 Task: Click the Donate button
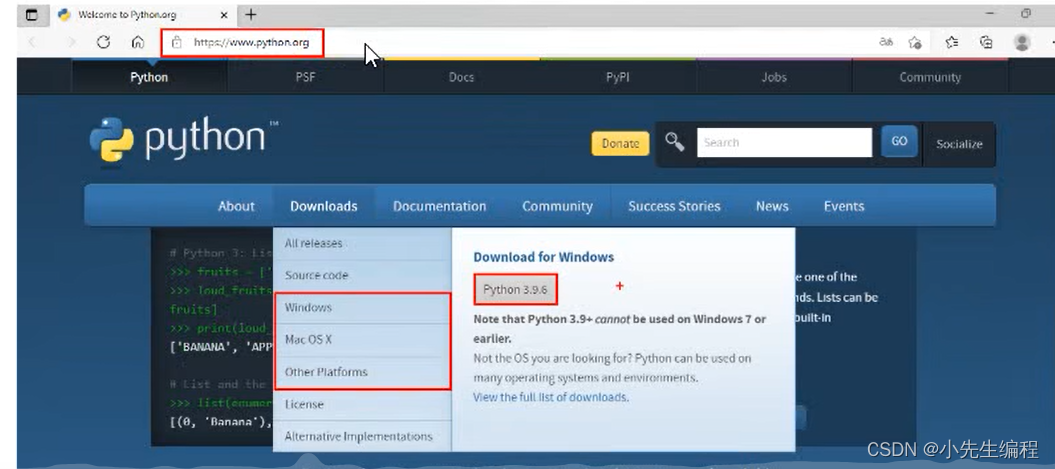(620, 143)
